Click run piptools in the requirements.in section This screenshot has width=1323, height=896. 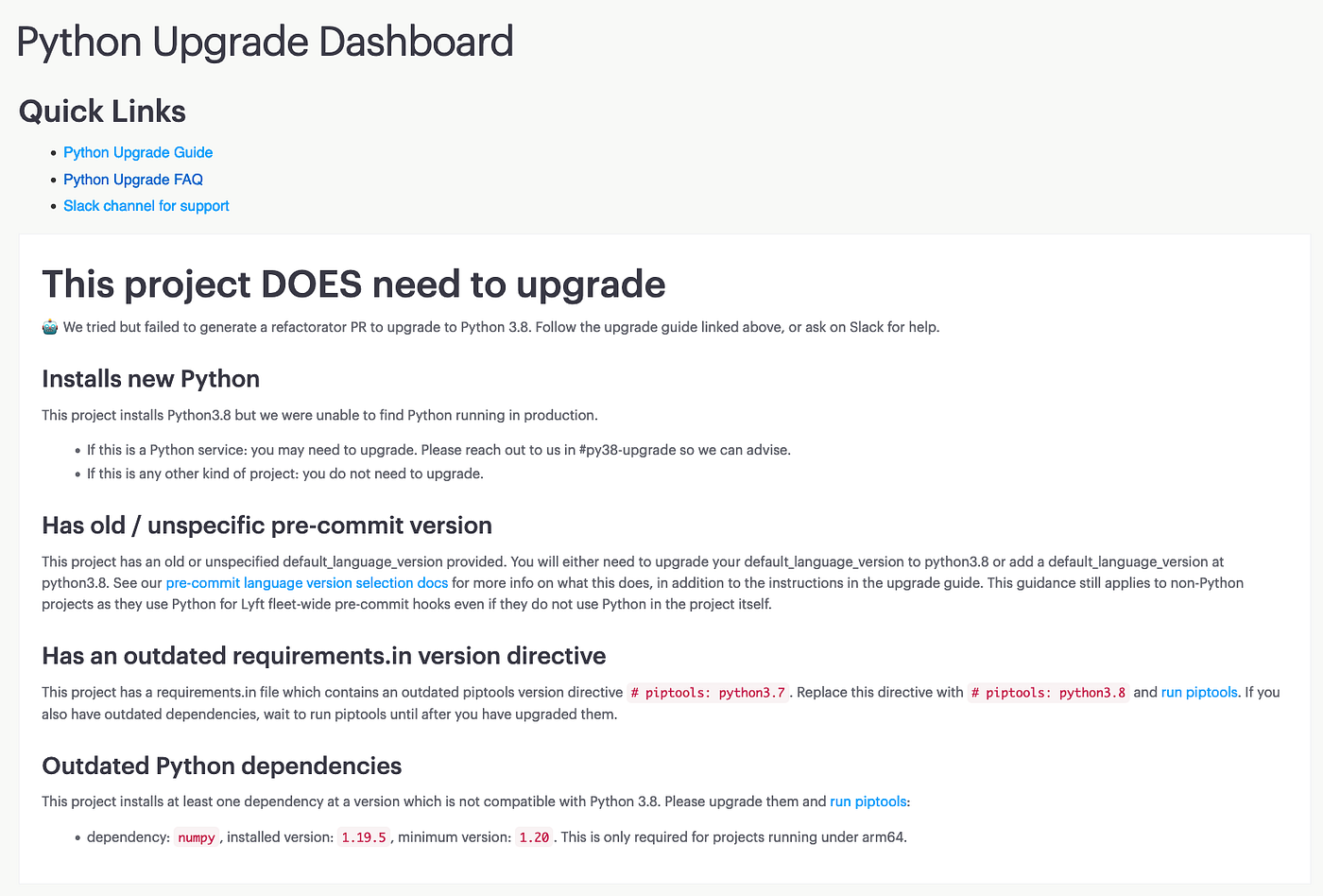[1199, 692]
